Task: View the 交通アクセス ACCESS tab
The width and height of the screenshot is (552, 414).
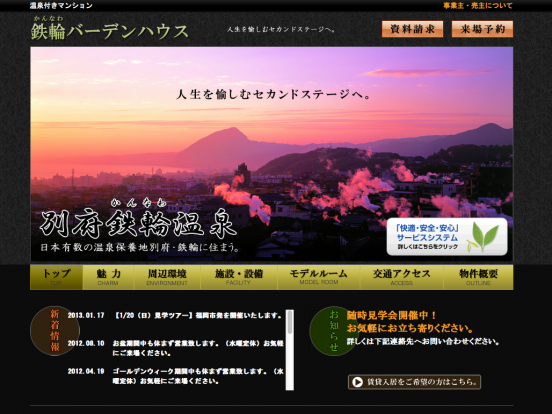Action: click(x=401, y=277)
